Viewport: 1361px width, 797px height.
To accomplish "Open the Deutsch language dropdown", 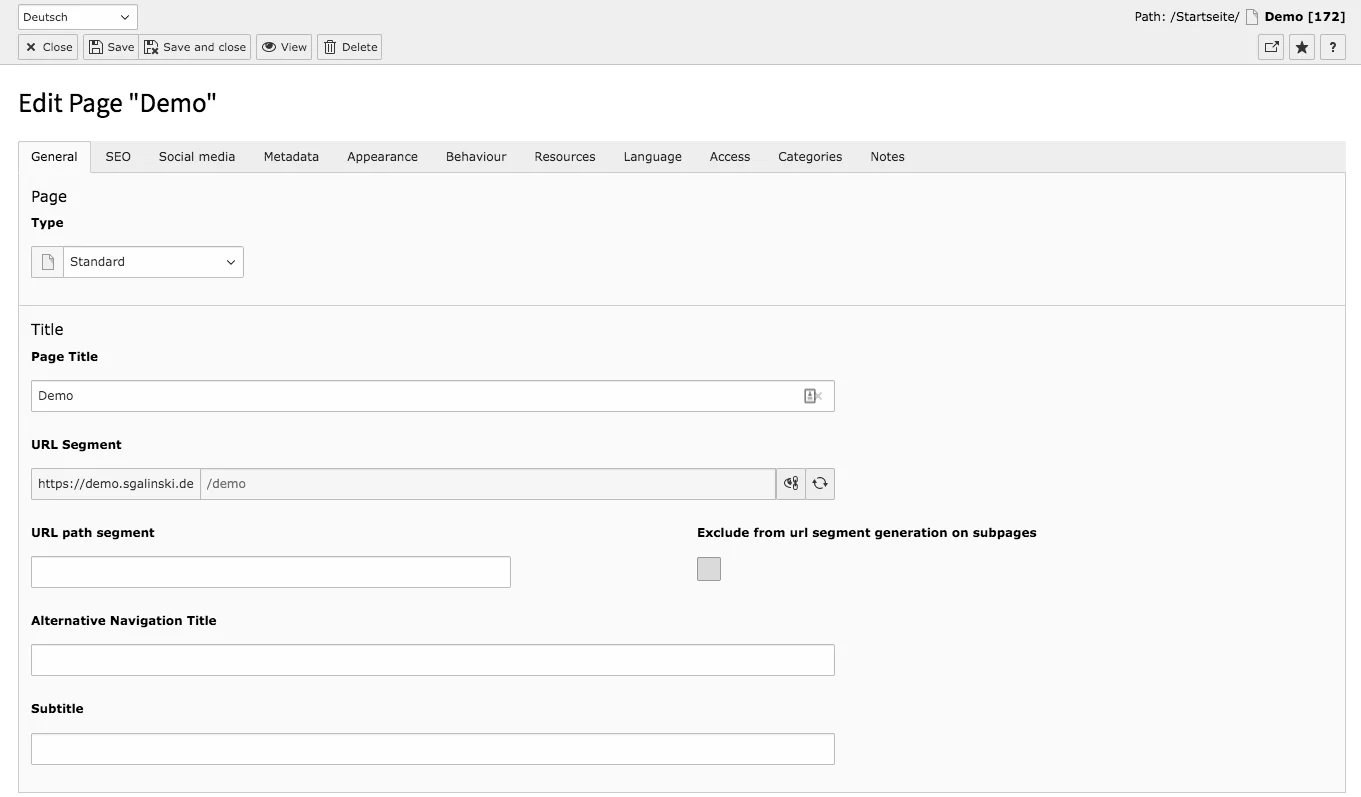I will tap(77, 16).
